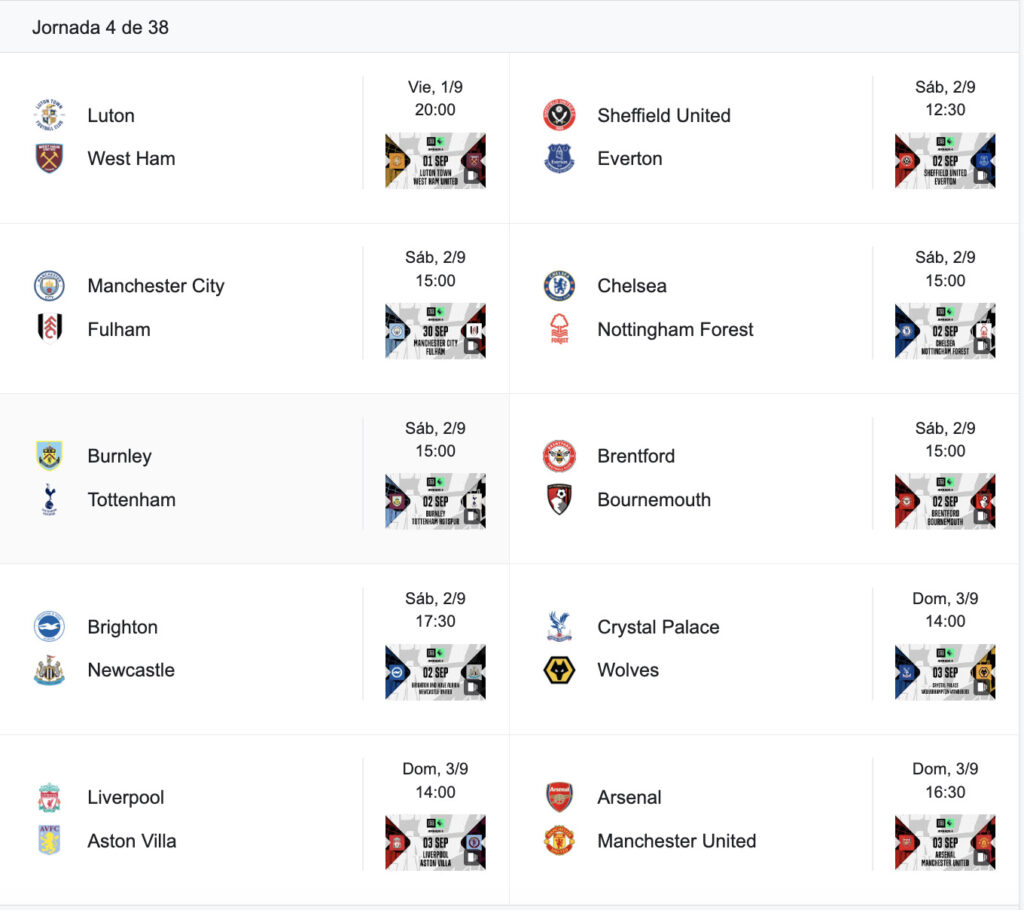Click the Arsenal crest icon
The height and width of the screenshot is (910, 1024).
pyautogui.click(x=559, y=797)
